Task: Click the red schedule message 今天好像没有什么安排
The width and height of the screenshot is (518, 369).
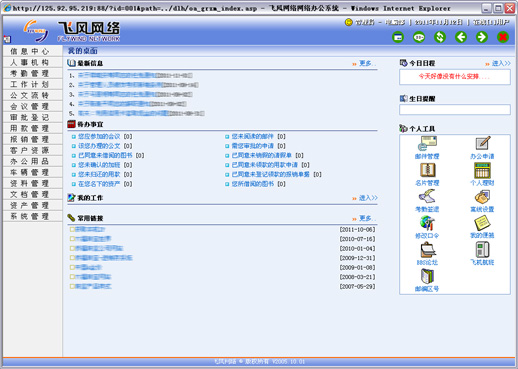Action: click(x=454, y=77)
